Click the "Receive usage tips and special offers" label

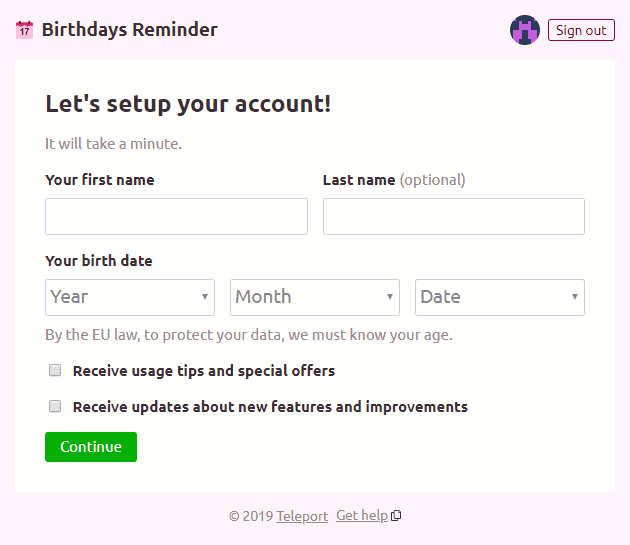pos(204,371)
